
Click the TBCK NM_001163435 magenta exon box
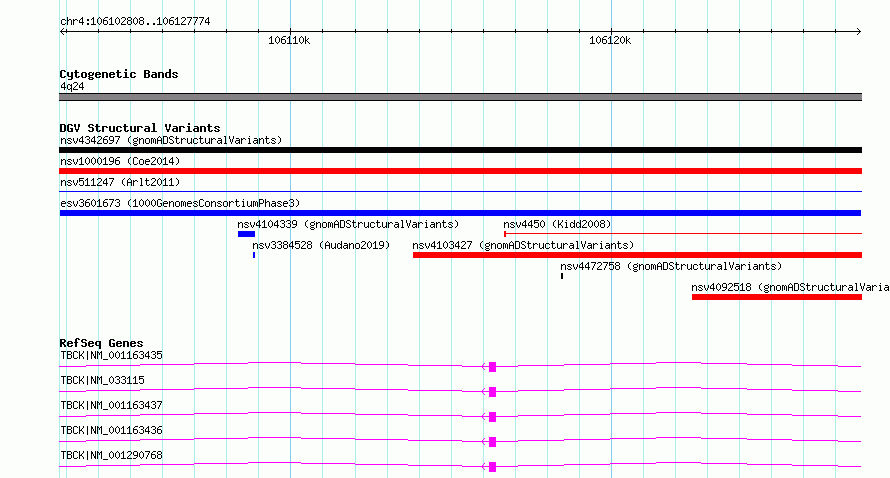pyautogui.click(x=492, y=367)
